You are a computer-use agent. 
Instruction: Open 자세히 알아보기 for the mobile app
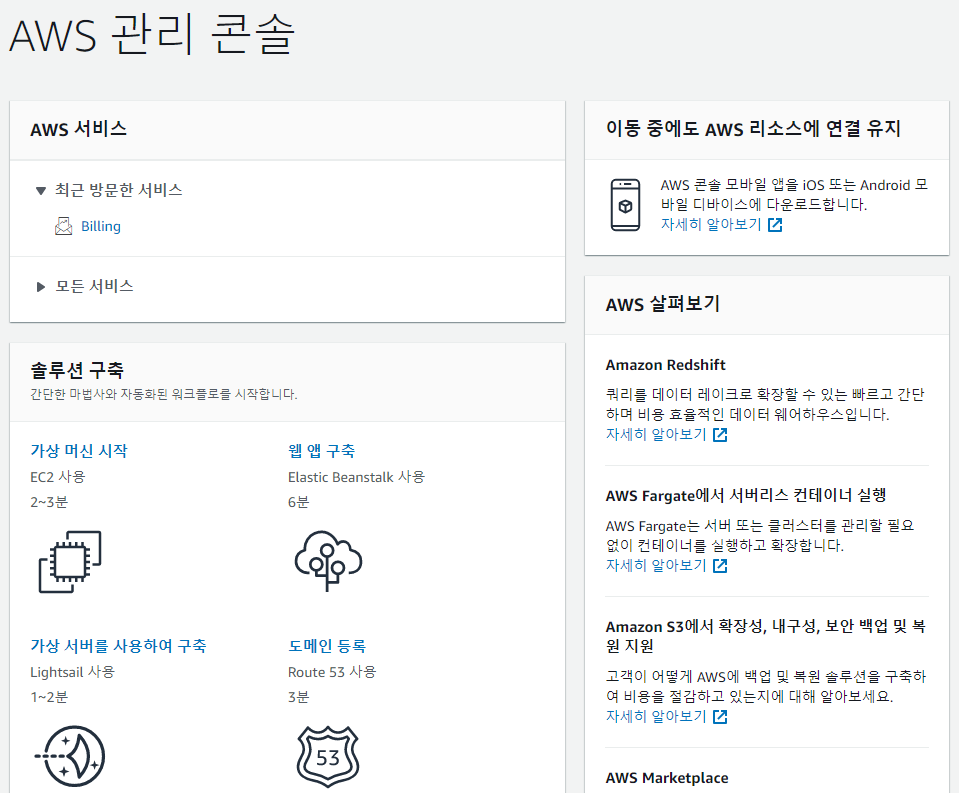[711, 225]
